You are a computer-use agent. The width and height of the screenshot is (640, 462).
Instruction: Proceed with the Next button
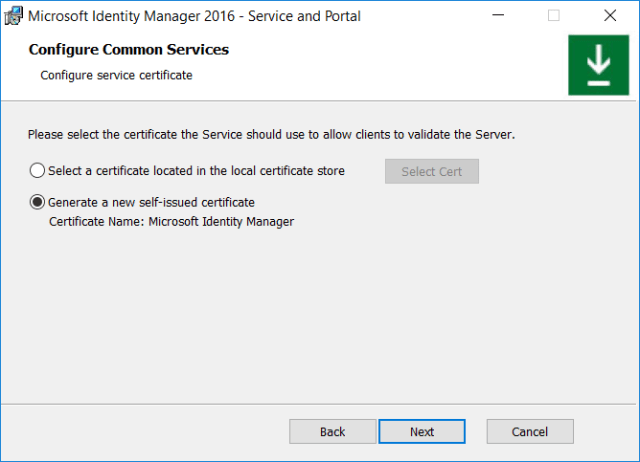click(422, 432)
